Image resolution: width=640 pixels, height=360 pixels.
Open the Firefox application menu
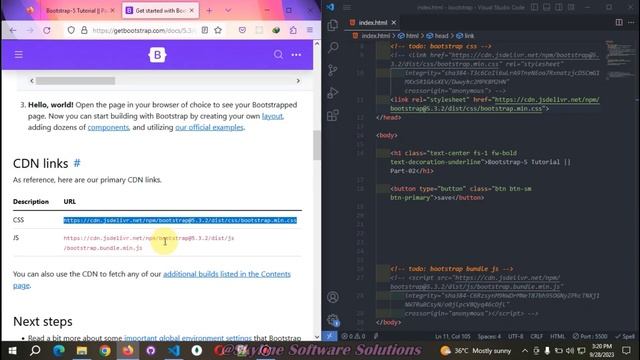pos(310,30)
